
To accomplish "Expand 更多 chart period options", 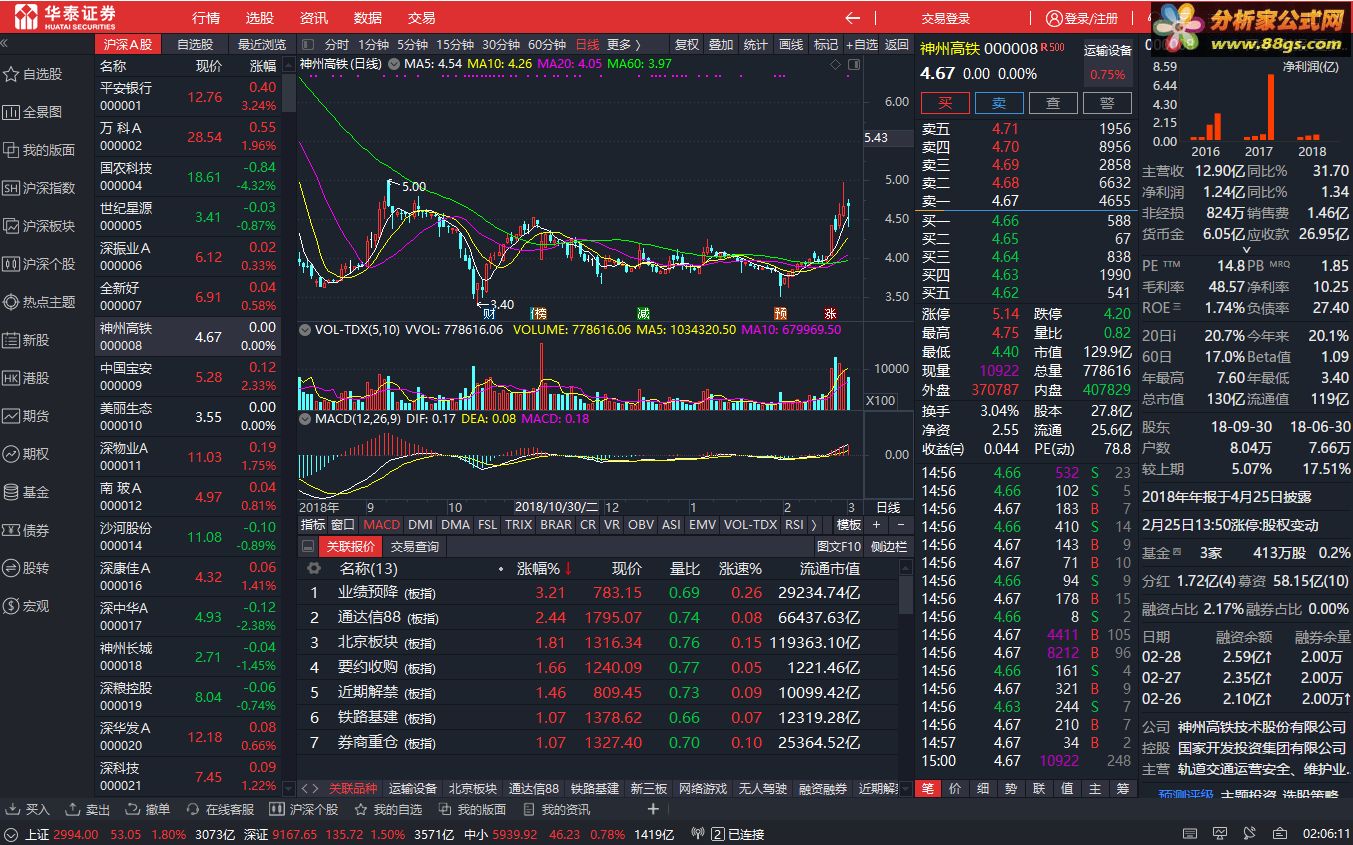I will point(623,45).
